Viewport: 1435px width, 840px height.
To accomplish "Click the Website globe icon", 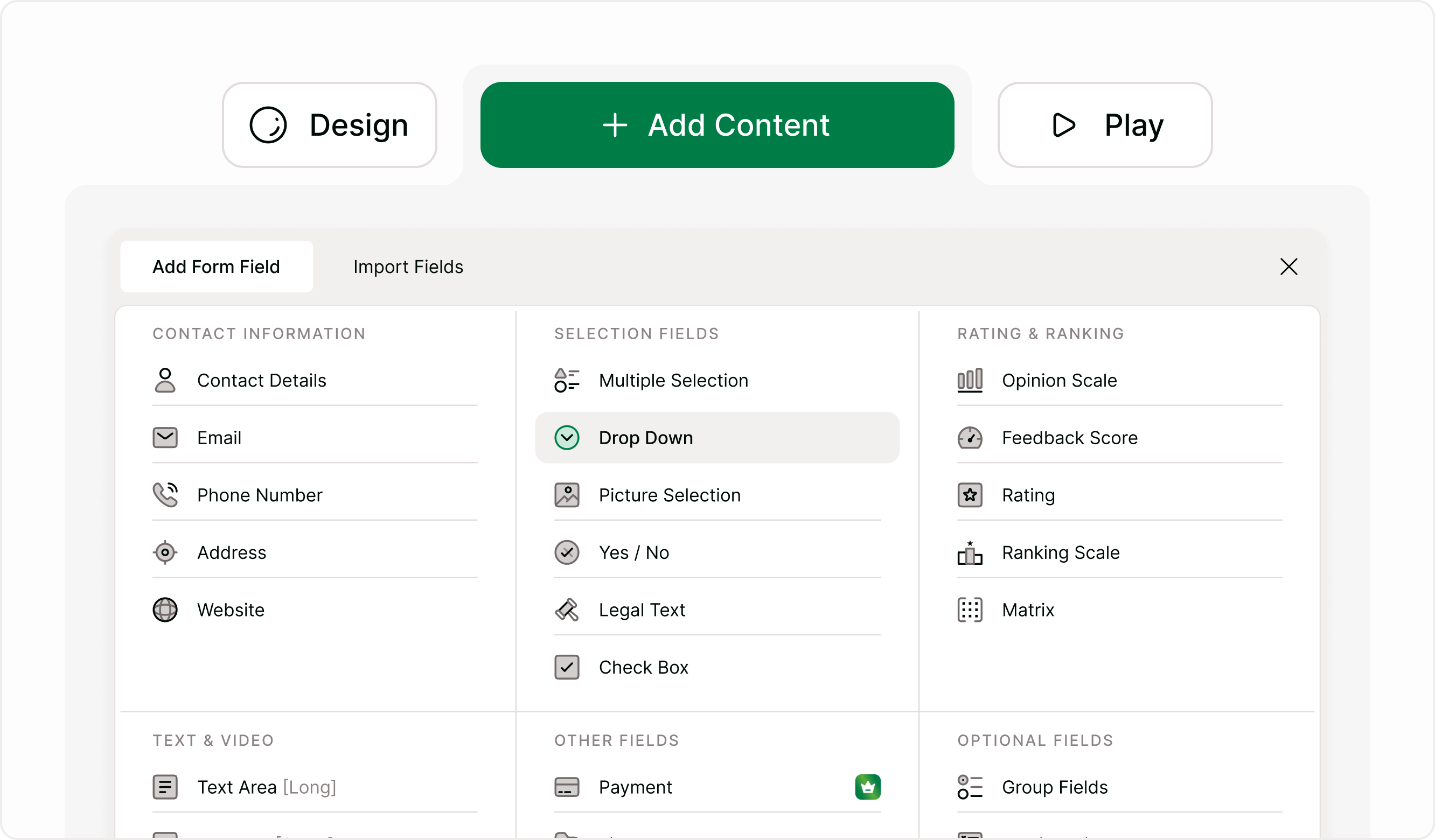I will [x=165, y=610].
